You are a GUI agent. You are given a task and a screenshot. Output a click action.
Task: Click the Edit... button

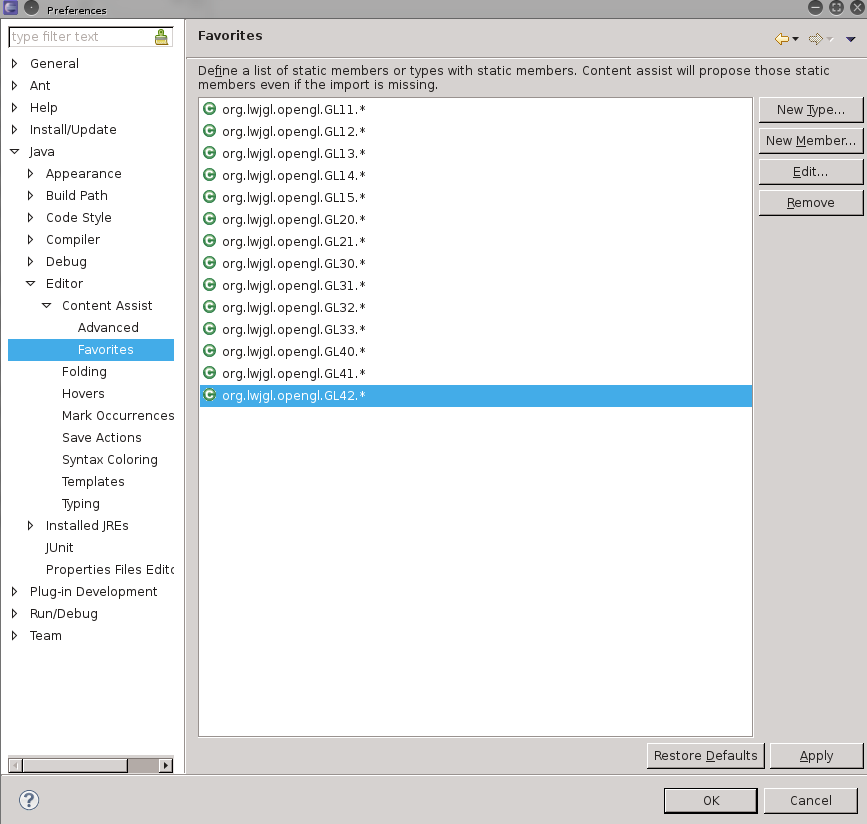click(x=811, y=171)
